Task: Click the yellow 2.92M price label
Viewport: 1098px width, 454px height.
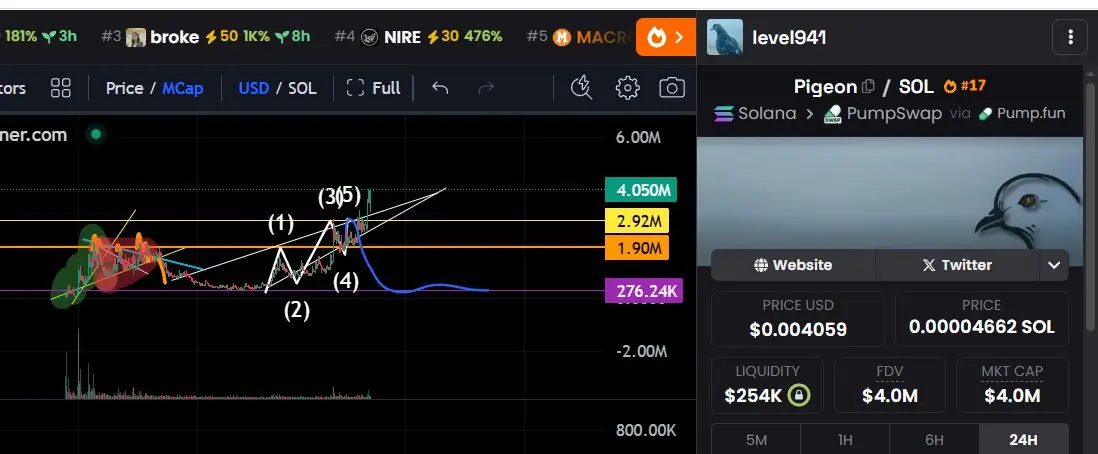Action: tap(637, 221)
